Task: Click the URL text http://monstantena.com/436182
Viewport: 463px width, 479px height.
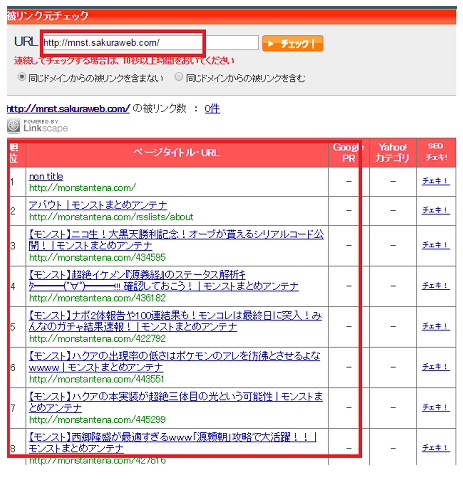Action: 97,298
